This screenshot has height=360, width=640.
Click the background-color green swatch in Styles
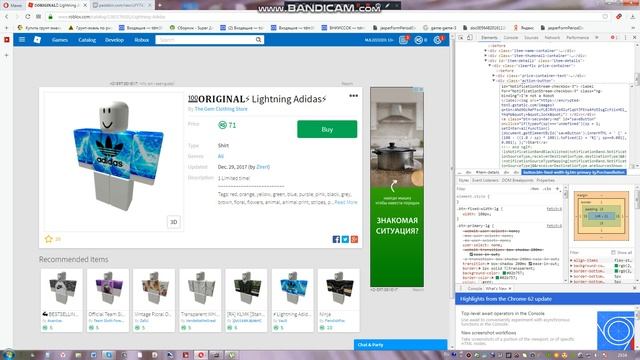(504, 273)
